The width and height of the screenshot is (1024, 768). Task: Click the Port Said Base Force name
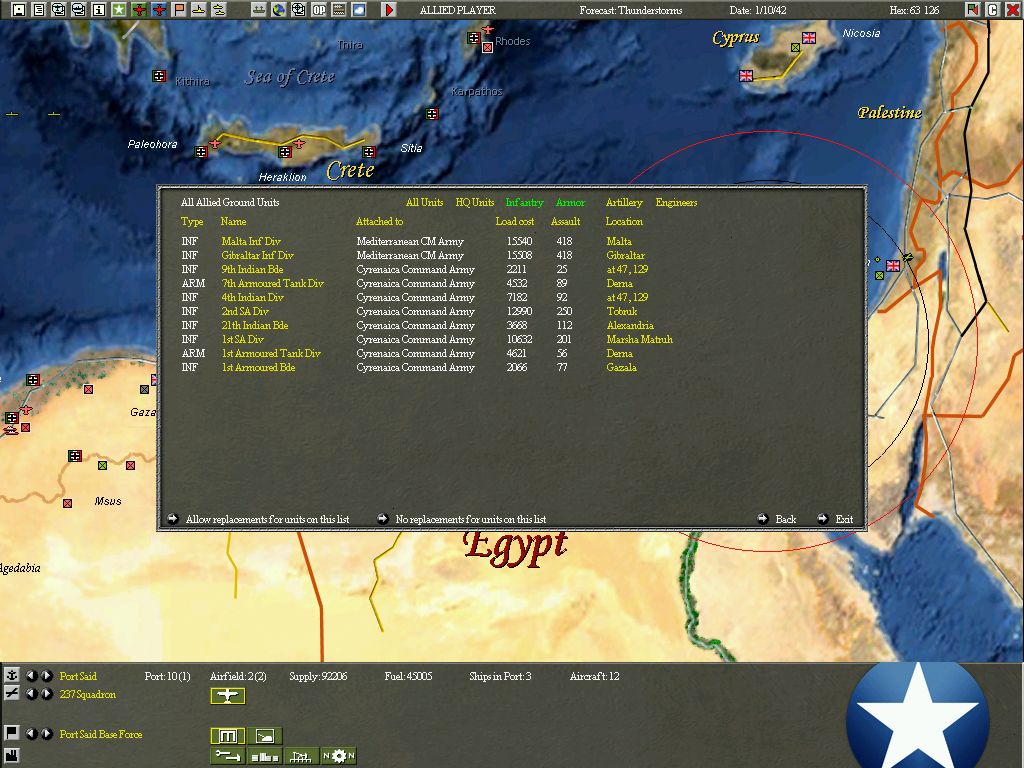101,734
